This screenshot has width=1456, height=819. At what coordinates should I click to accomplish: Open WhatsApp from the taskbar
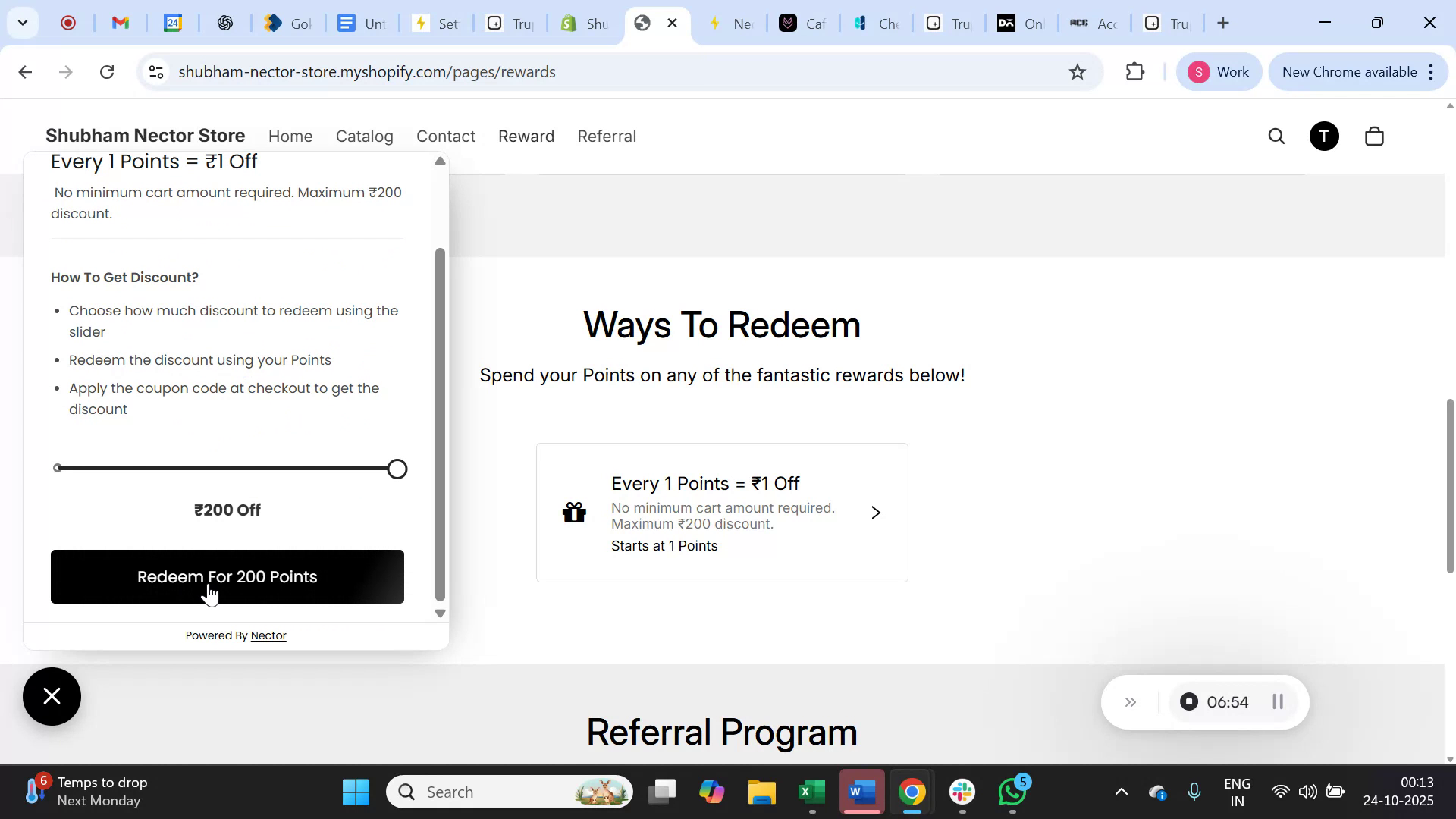[1012, 791]
